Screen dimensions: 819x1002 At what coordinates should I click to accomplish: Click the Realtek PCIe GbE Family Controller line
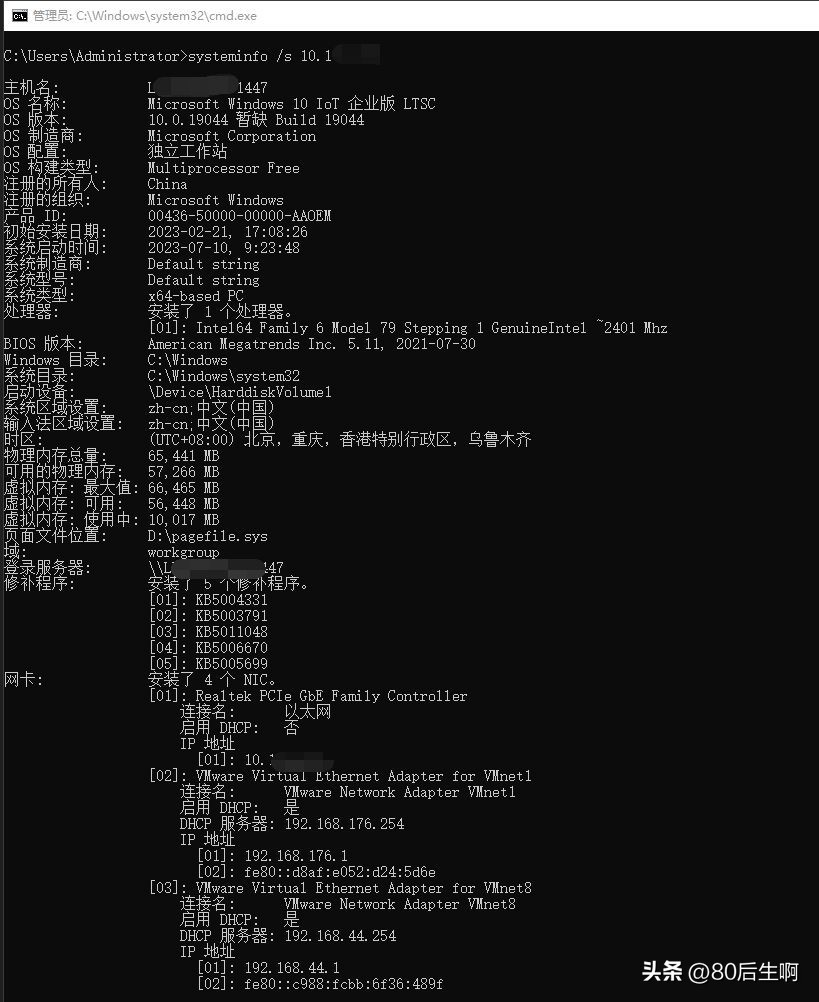308,696
